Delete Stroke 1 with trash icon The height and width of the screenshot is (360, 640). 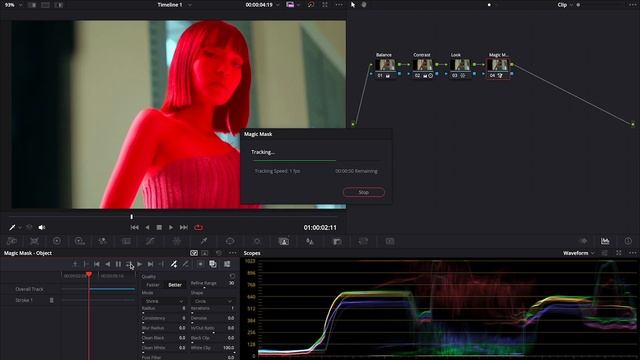pyautogui.click(x=51, y=300)
